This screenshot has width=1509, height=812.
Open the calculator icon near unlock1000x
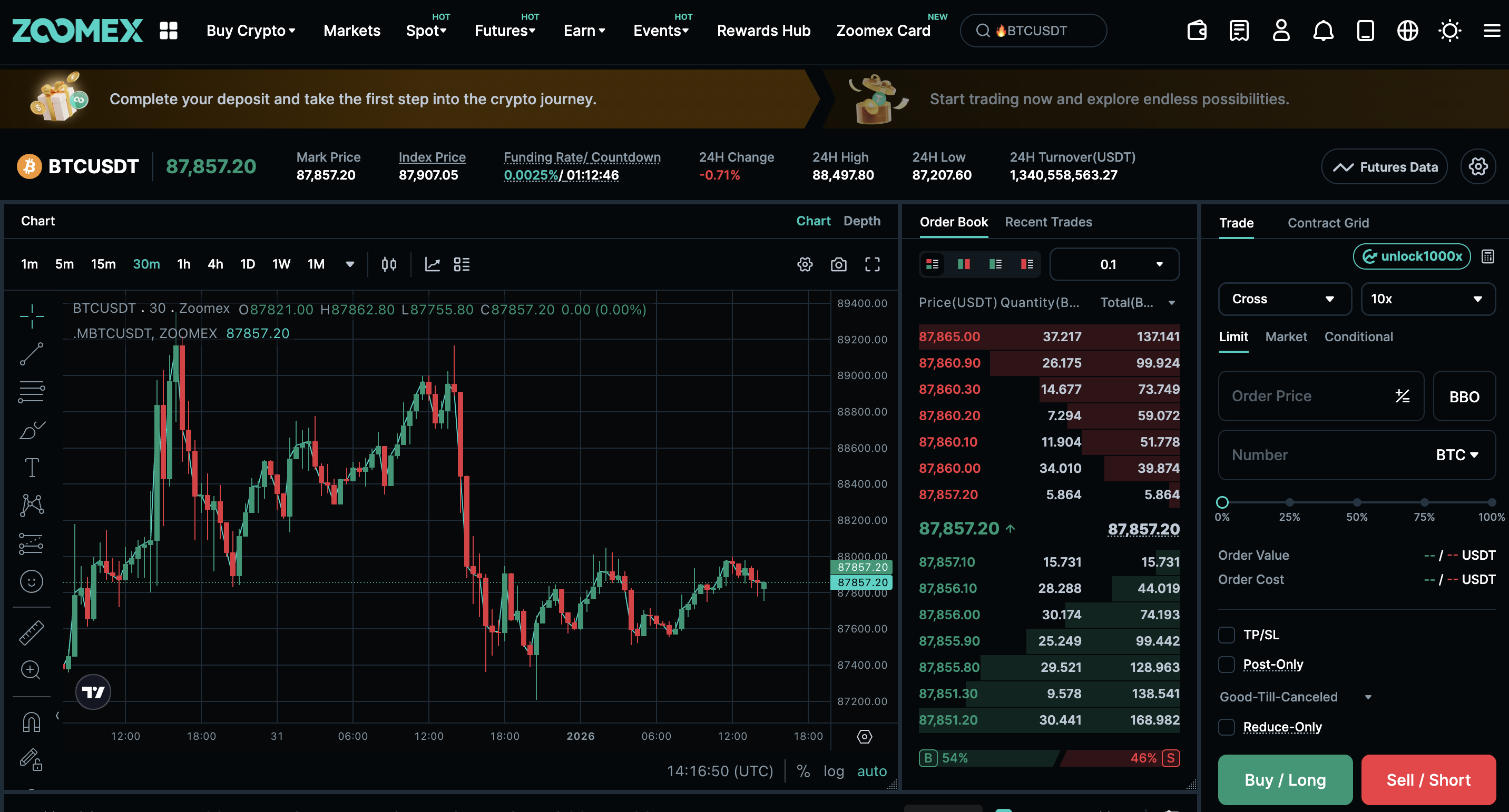point(1487,256)
